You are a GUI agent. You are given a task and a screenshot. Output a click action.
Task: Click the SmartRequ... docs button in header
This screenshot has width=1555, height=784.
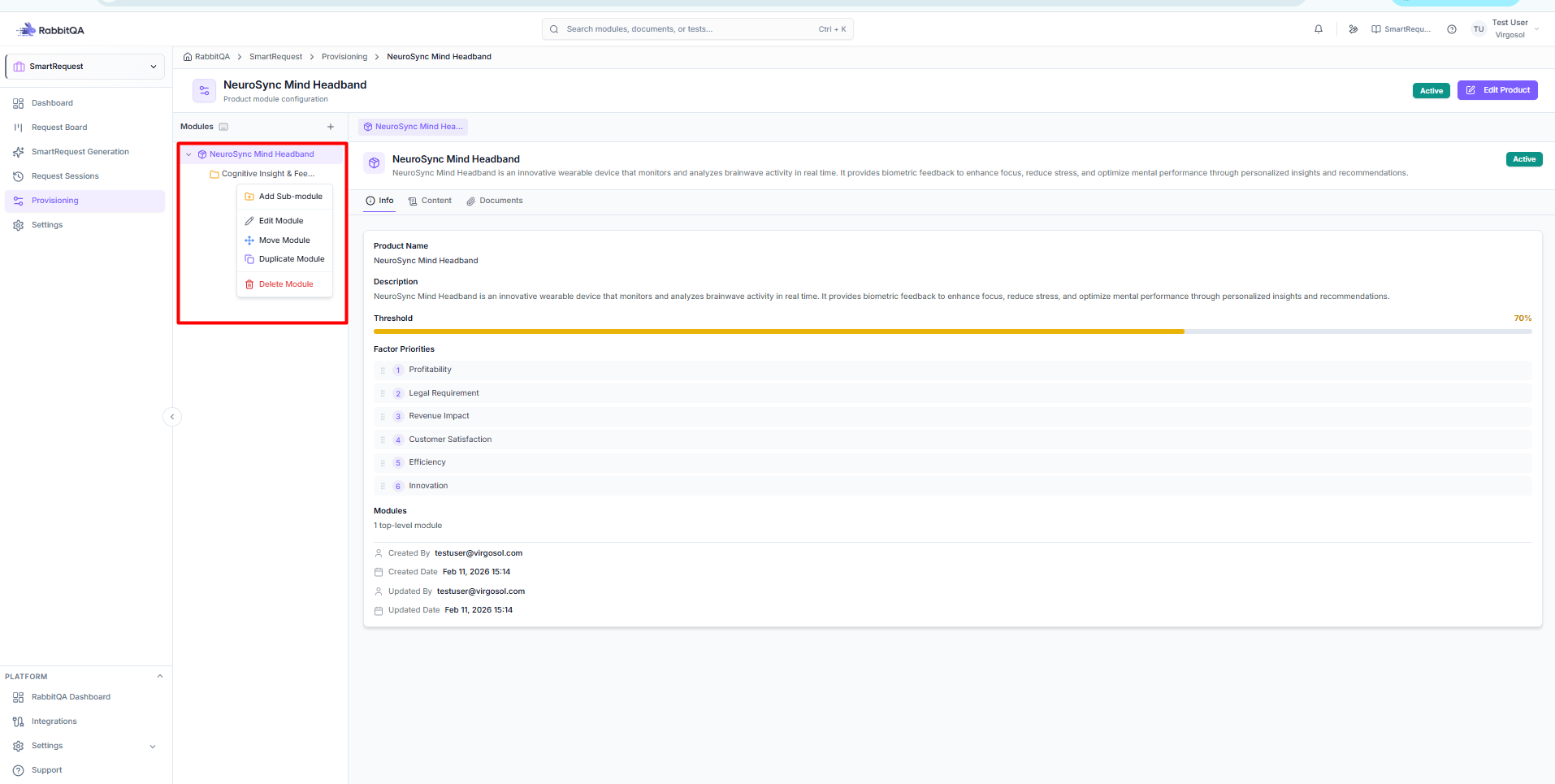click(1401, 29)
